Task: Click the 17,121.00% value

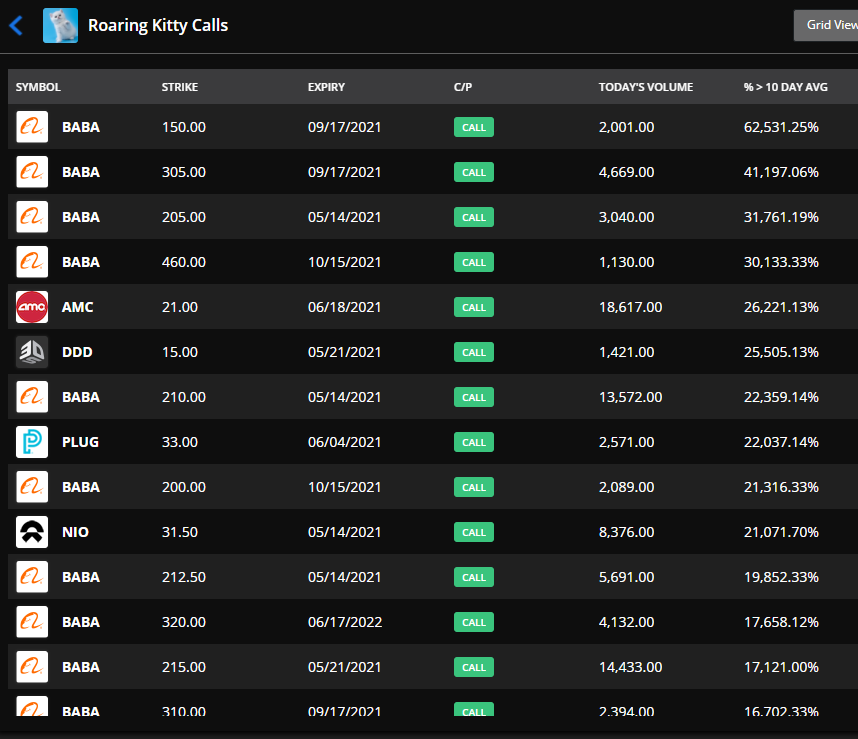Action: [x=781, y=667]
